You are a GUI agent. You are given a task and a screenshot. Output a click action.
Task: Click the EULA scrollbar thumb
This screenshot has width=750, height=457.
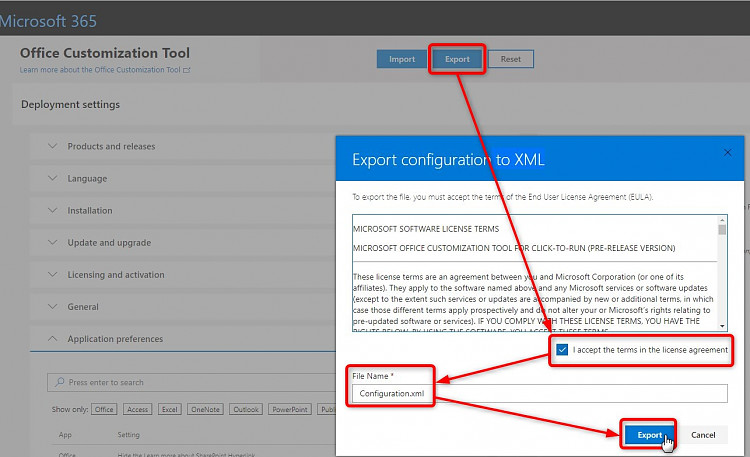point(722,230)
